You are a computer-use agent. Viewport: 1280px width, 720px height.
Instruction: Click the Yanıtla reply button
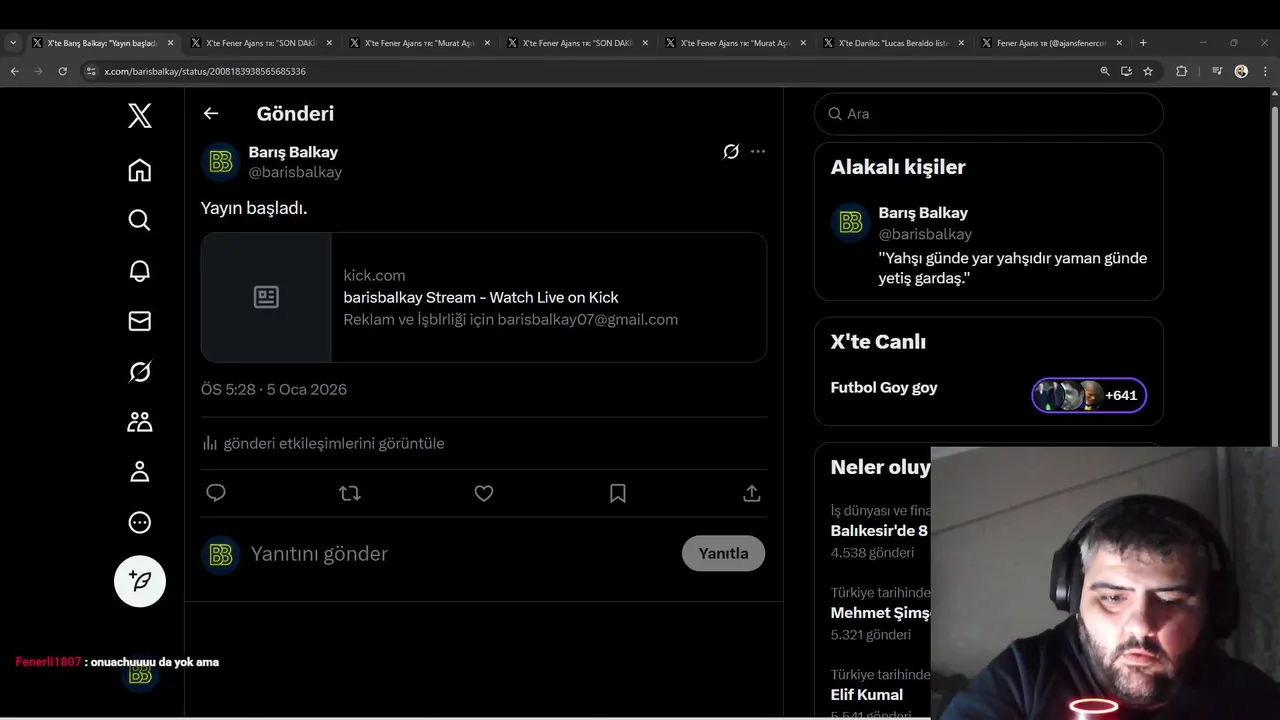(x=724, y=553)
